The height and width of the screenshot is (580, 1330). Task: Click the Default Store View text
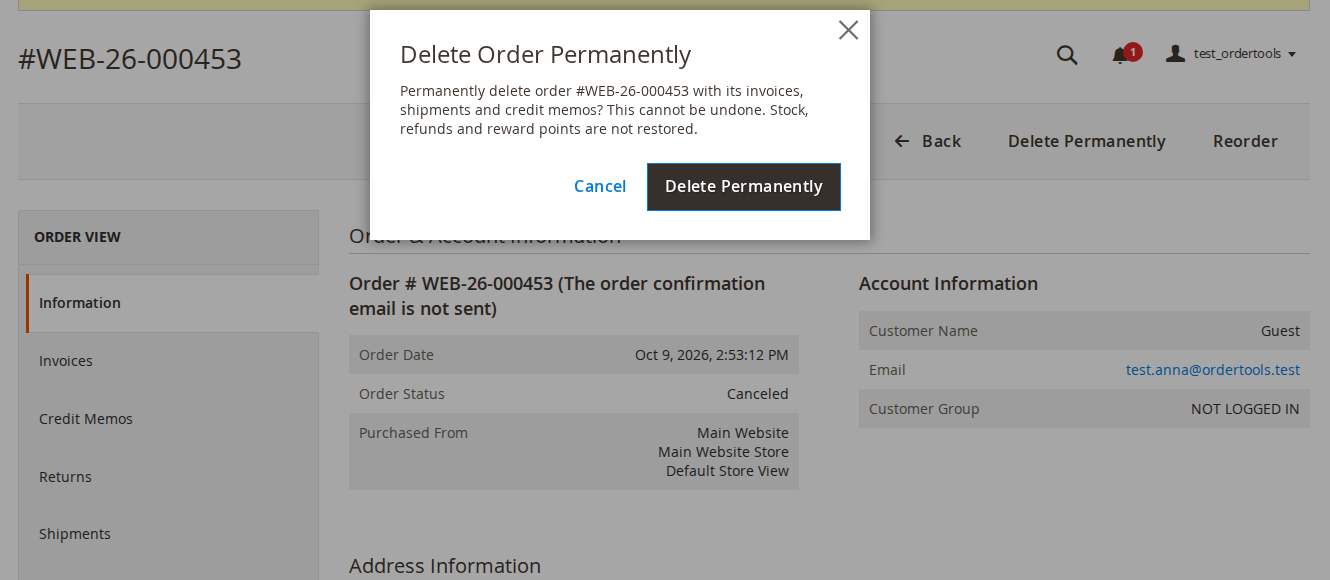point(727,471)
